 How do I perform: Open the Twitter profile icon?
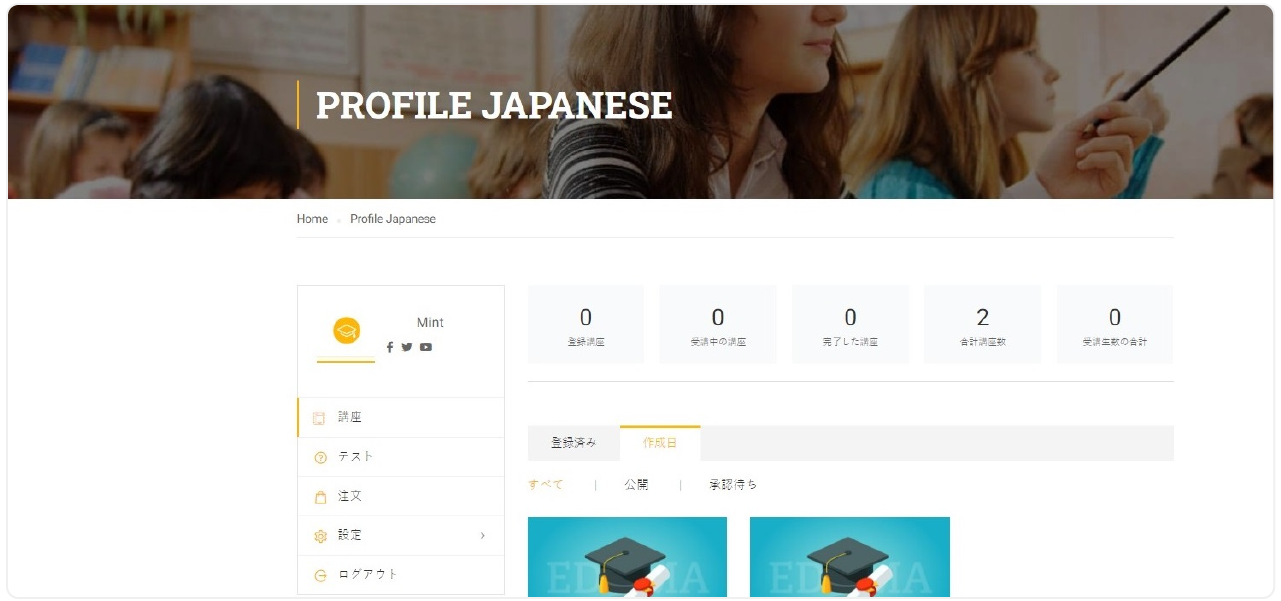pos(407,347)
